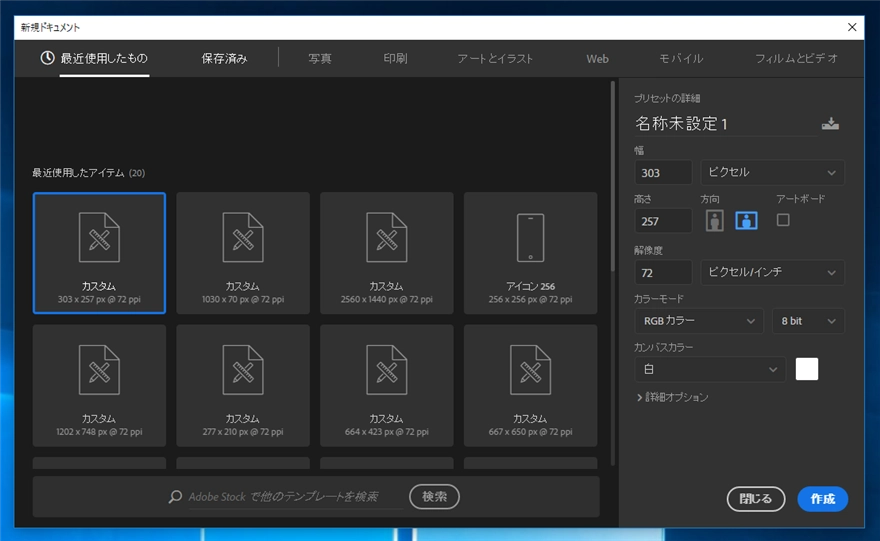Click the preset name 名称未設定 1 field
This screenshot has height=541, width=880.
[725, 123]
